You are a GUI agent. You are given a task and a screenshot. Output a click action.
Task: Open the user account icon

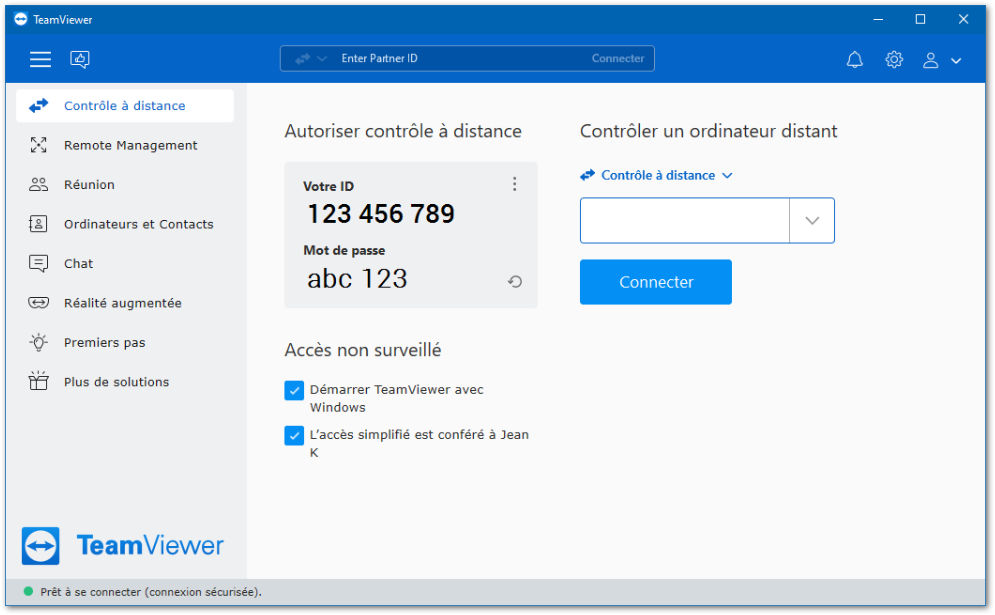pyautogui.click(x=930, y=60)
